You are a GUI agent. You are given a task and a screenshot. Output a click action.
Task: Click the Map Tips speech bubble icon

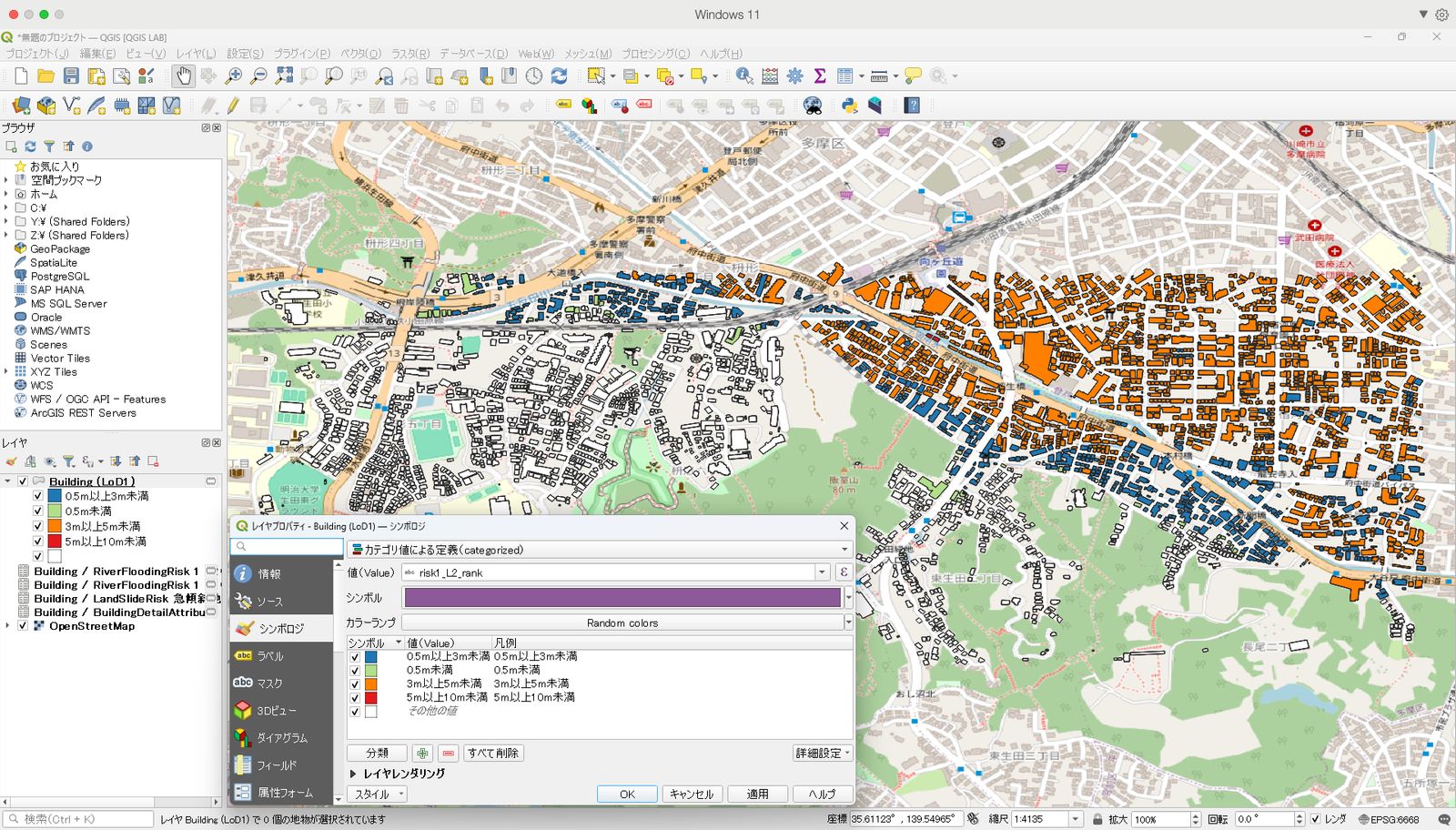[x=913, y=76]
